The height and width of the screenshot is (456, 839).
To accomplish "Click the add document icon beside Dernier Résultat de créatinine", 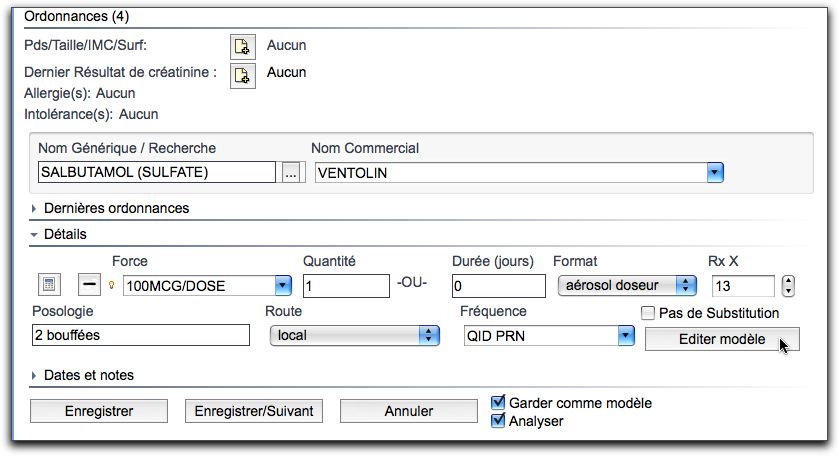I will pyautogui.click(x=242, y=75).
